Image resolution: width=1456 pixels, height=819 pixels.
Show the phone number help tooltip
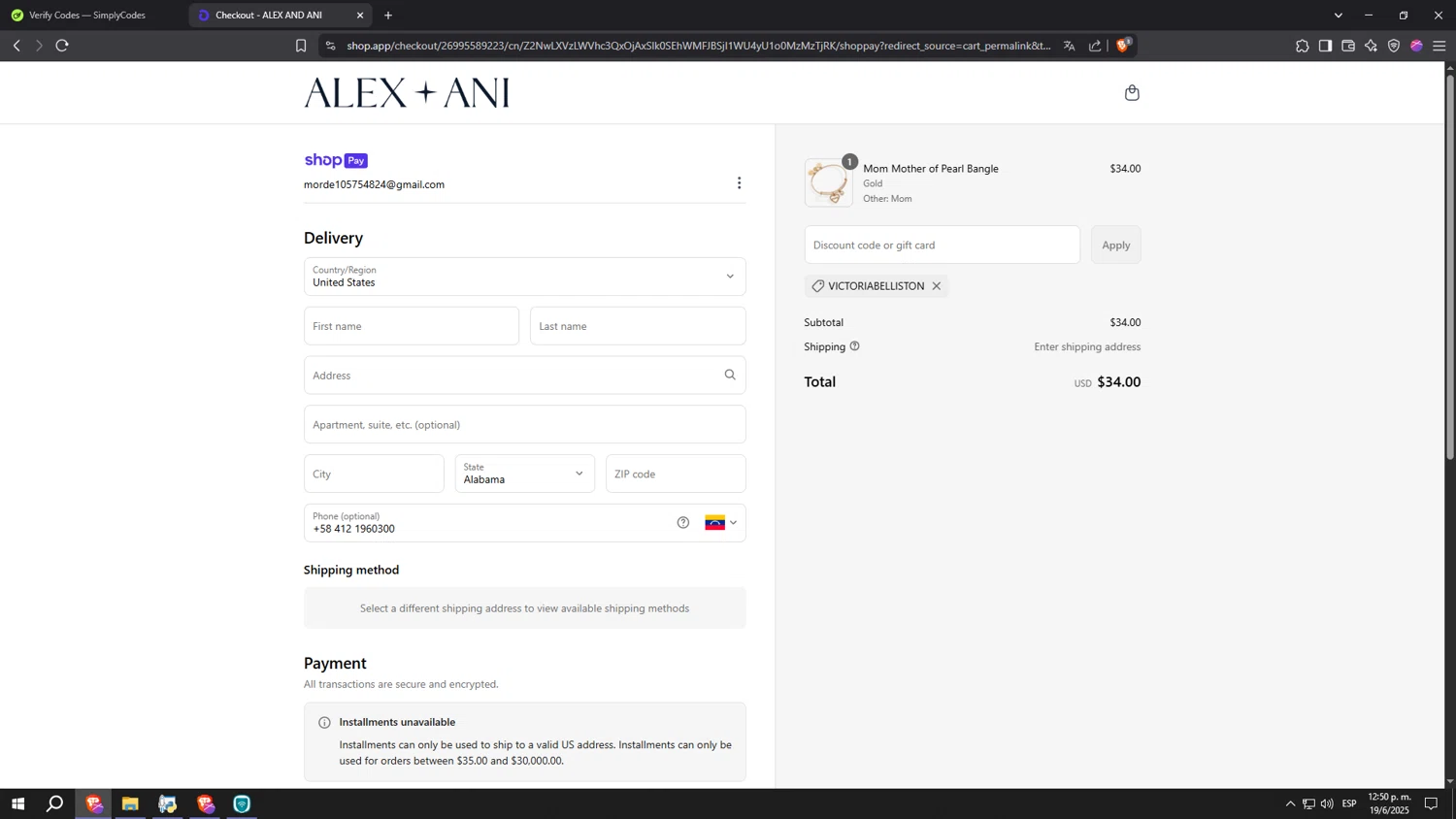(683, 523)
